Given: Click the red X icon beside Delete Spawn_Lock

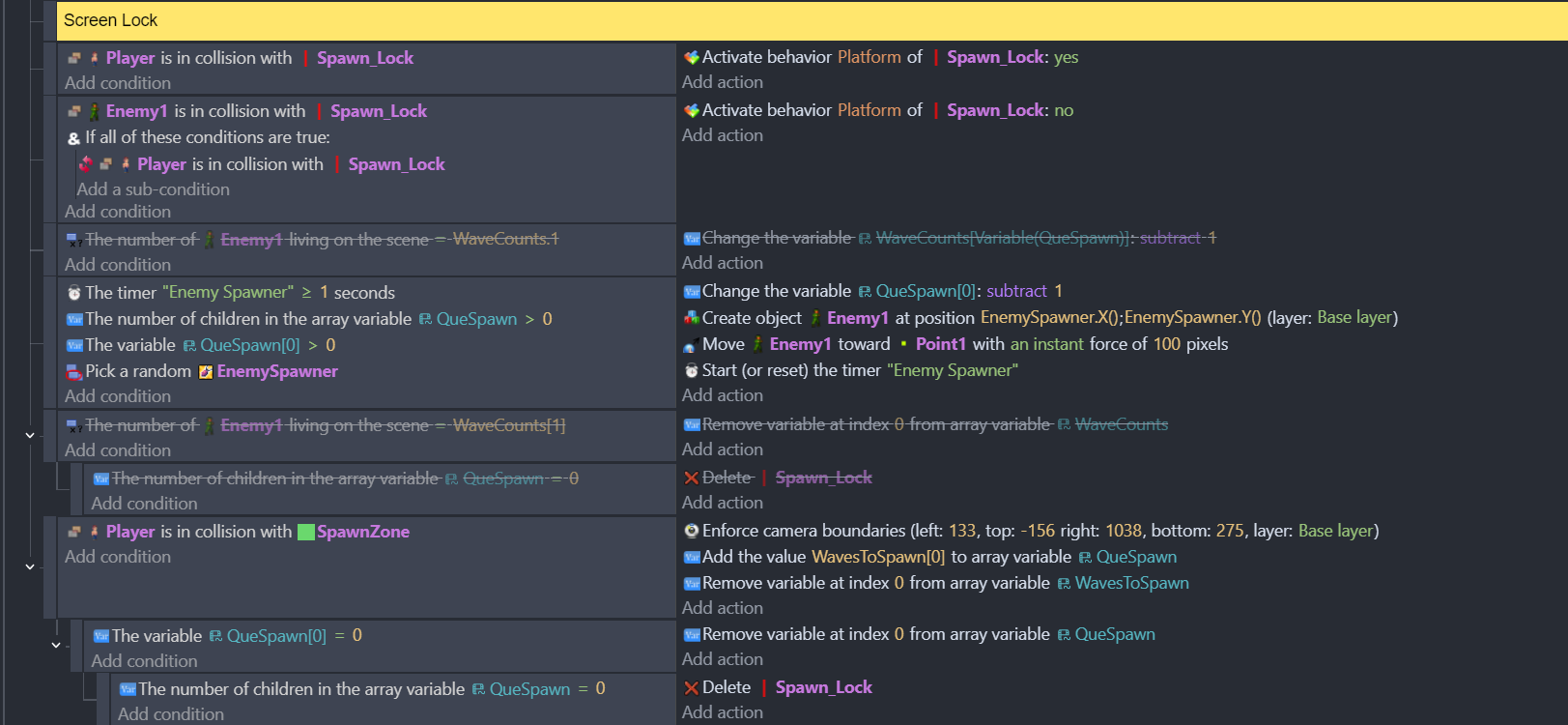Looking at the screenshot, I should coord(691,687).
